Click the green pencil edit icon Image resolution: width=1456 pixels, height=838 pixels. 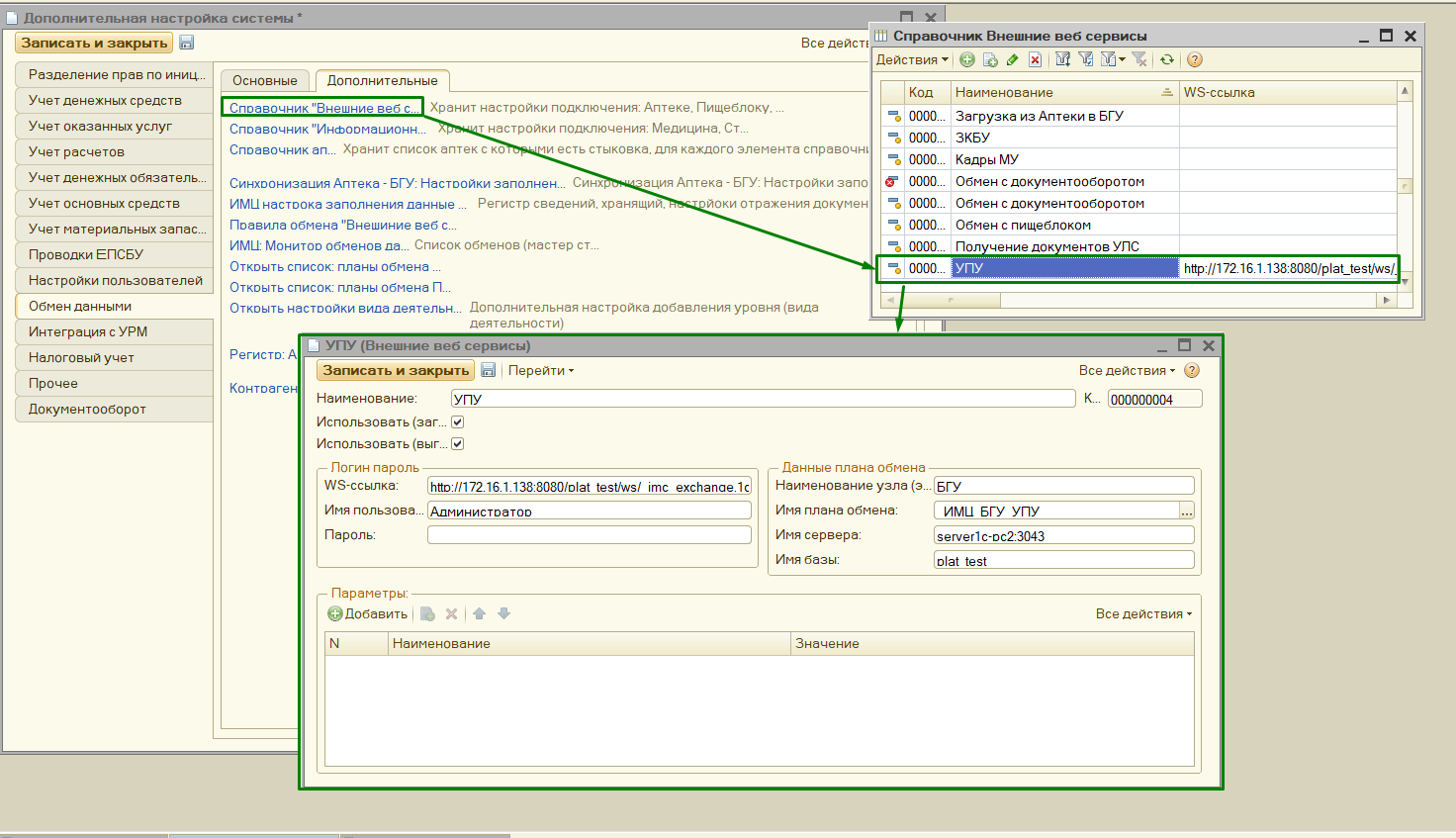[1012, 60]
